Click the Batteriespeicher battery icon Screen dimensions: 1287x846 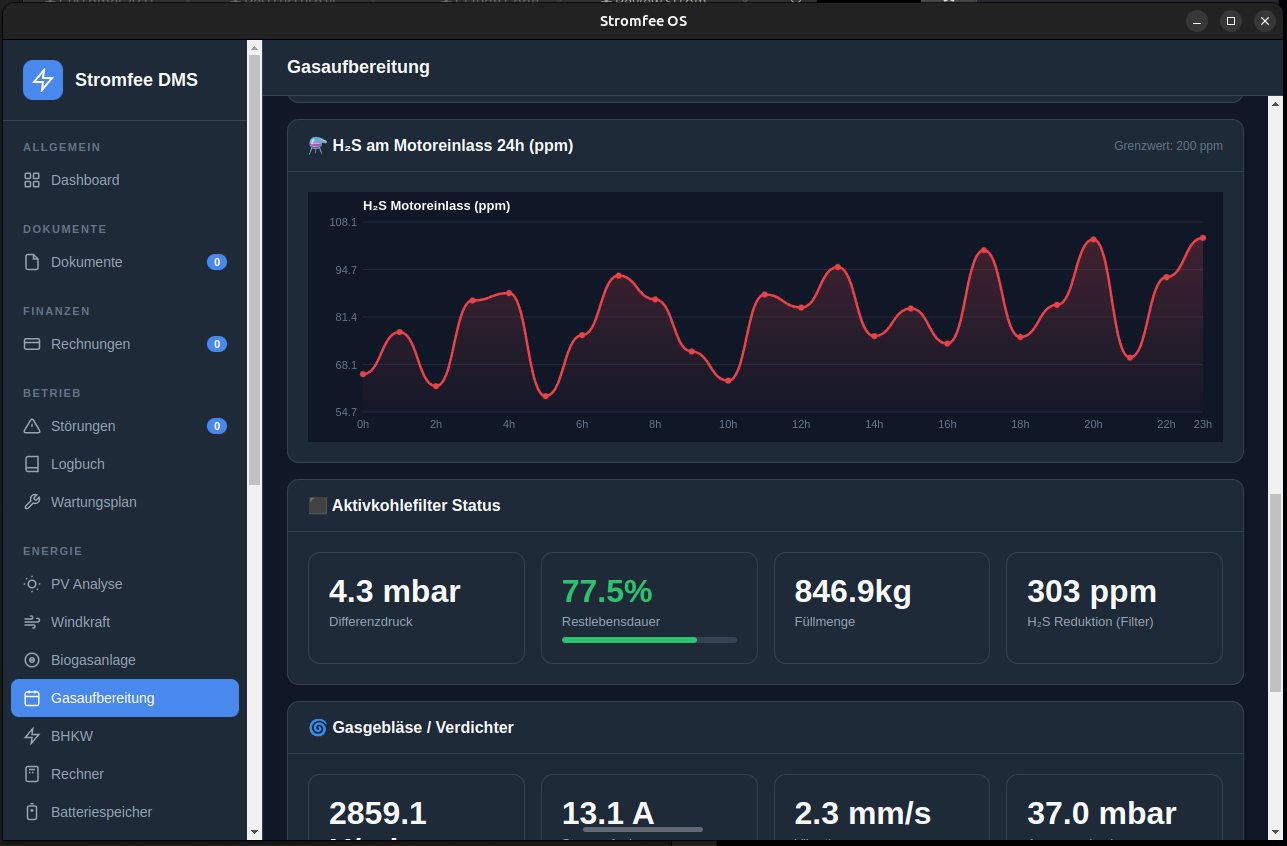(x=32, y=812)
